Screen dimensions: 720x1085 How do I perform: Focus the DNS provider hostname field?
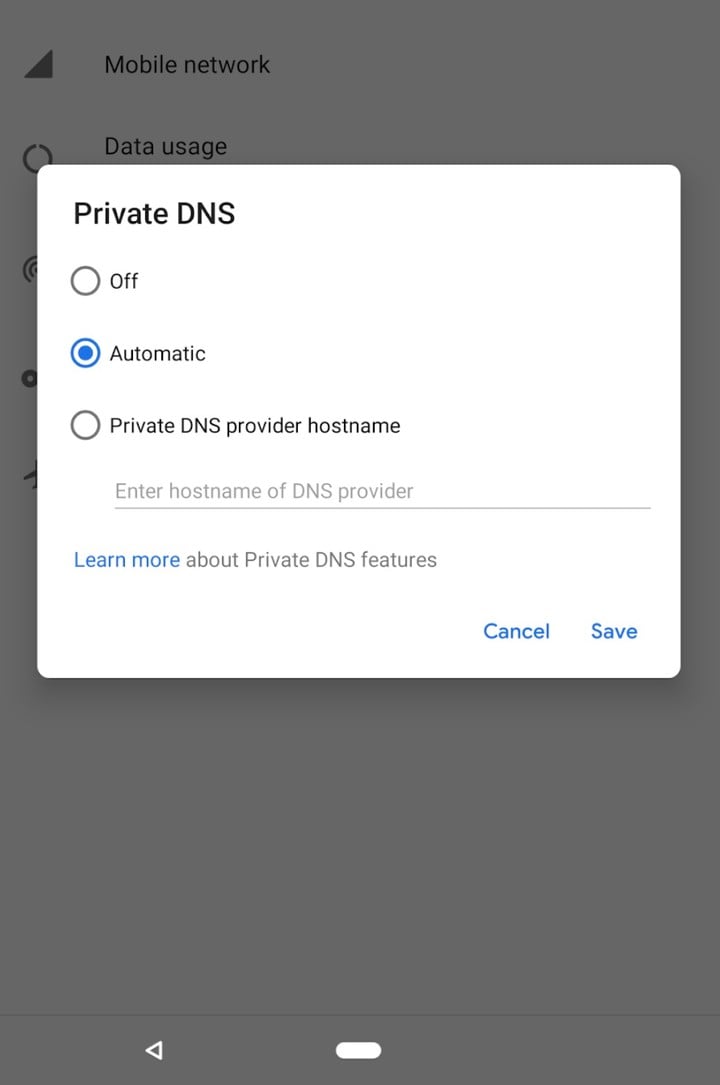pos(382,491)
